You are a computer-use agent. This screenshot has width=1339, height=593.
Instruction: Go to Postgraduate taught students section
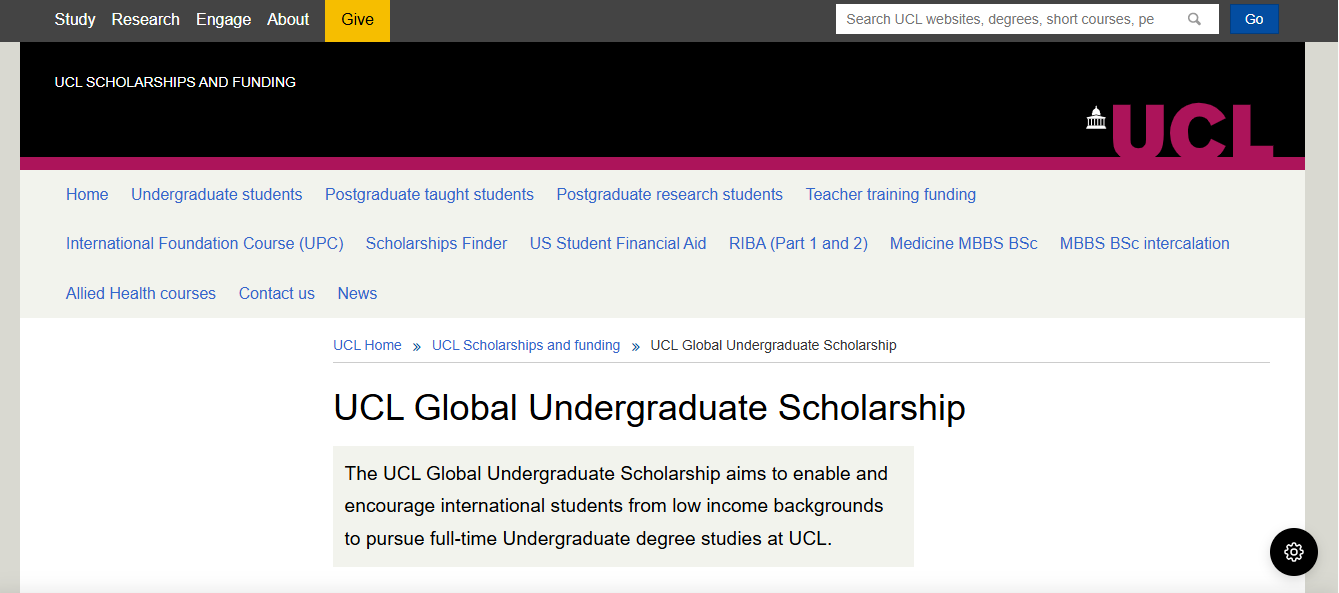click(x=429, y=194)
